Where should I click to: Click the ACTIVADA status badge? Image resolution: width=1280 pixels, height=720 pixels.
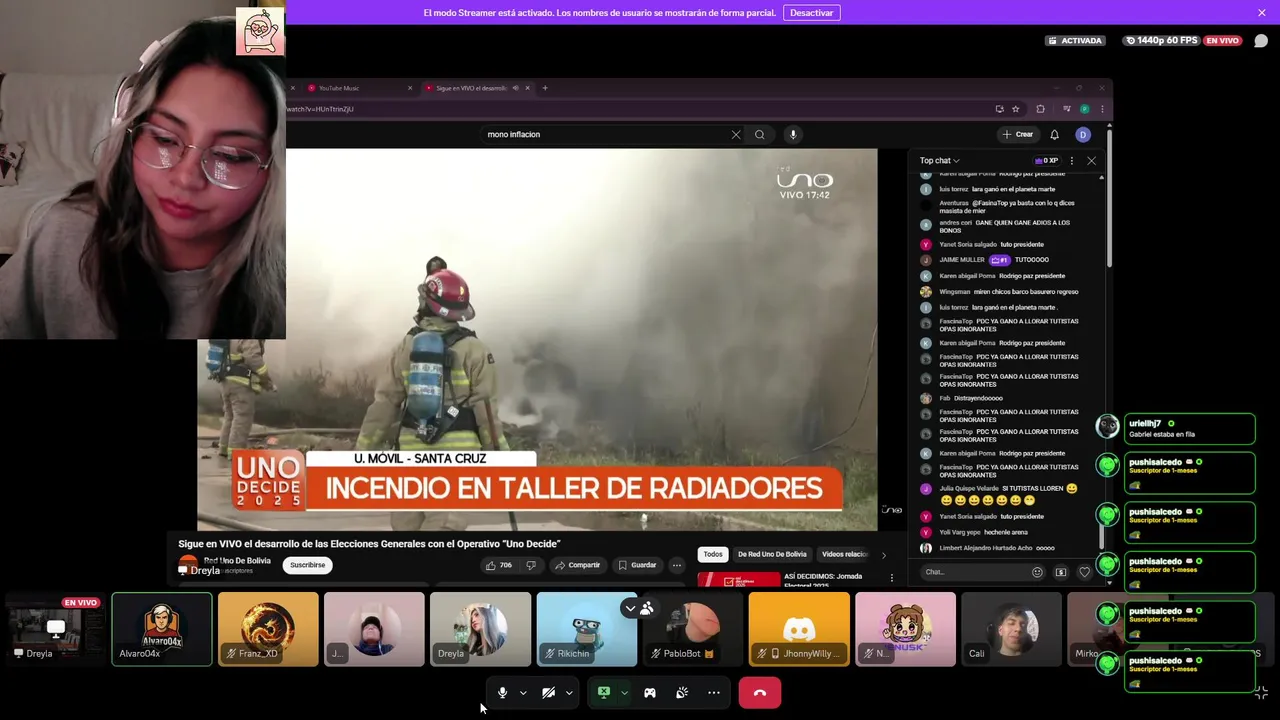tap(1076, 41)
